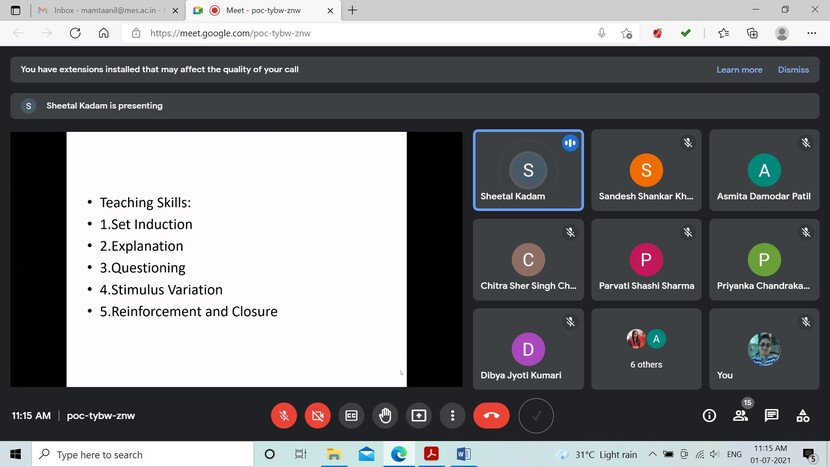Click the Present now screen-share icon
The height and width of the screenshot is (467, 830).
[419, 415]
